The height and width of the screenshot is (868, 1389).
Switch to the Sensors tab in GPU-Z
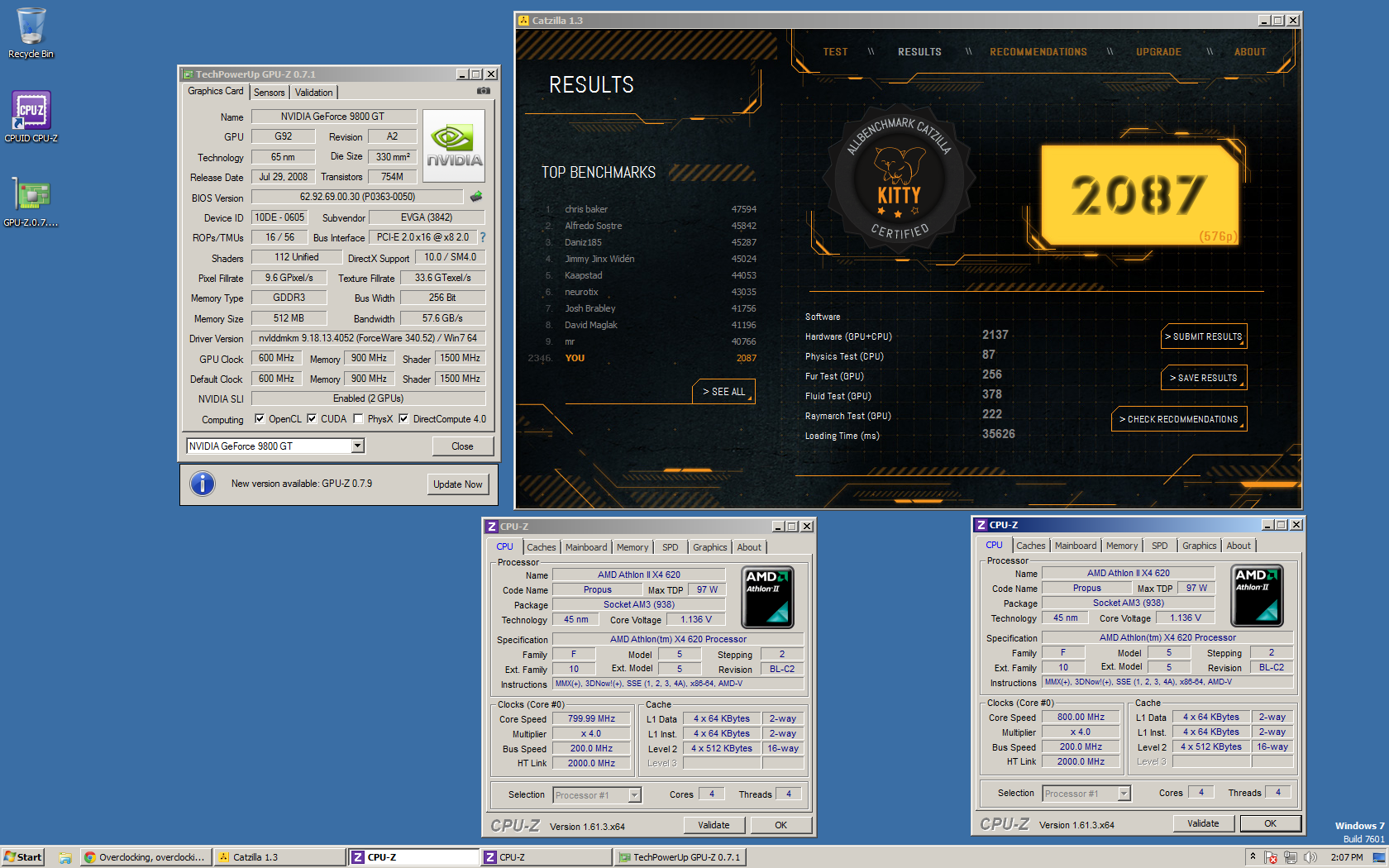270,93
